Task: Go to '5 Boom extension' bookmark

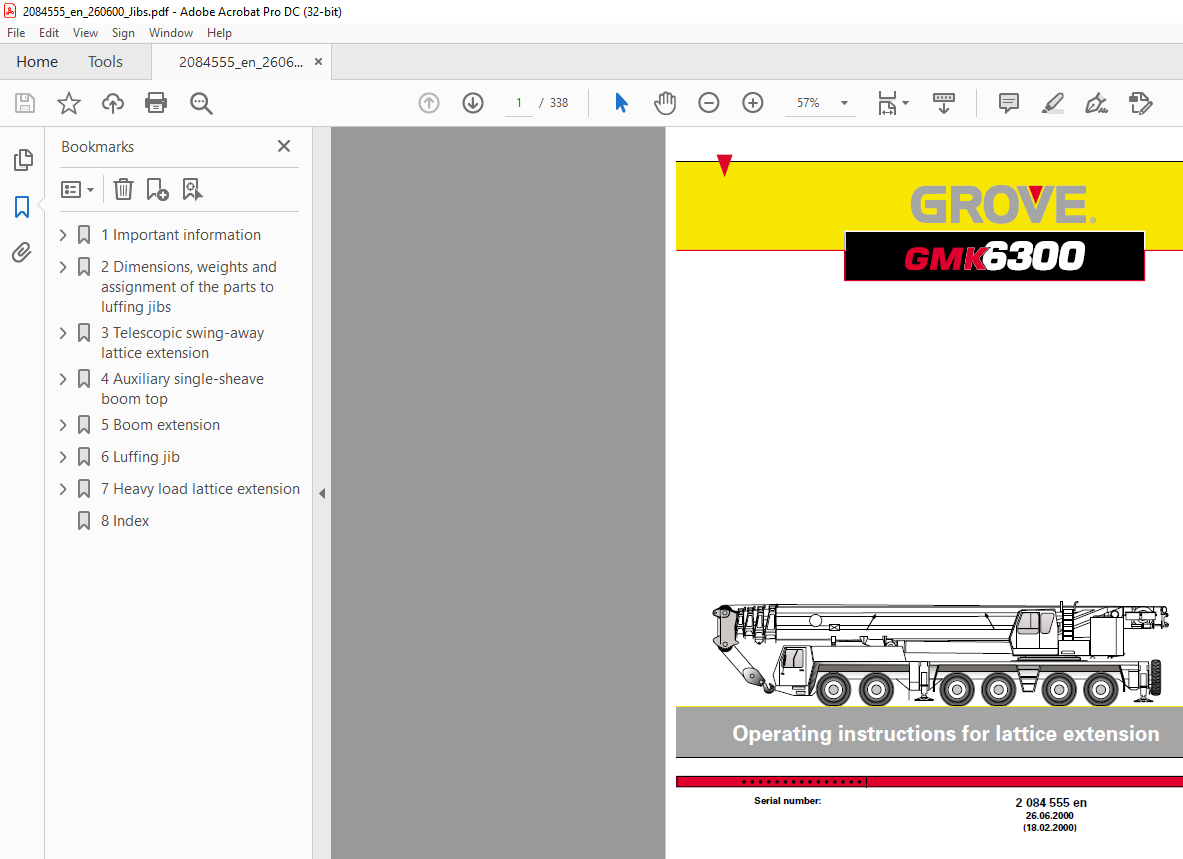Action: point(161,425)
